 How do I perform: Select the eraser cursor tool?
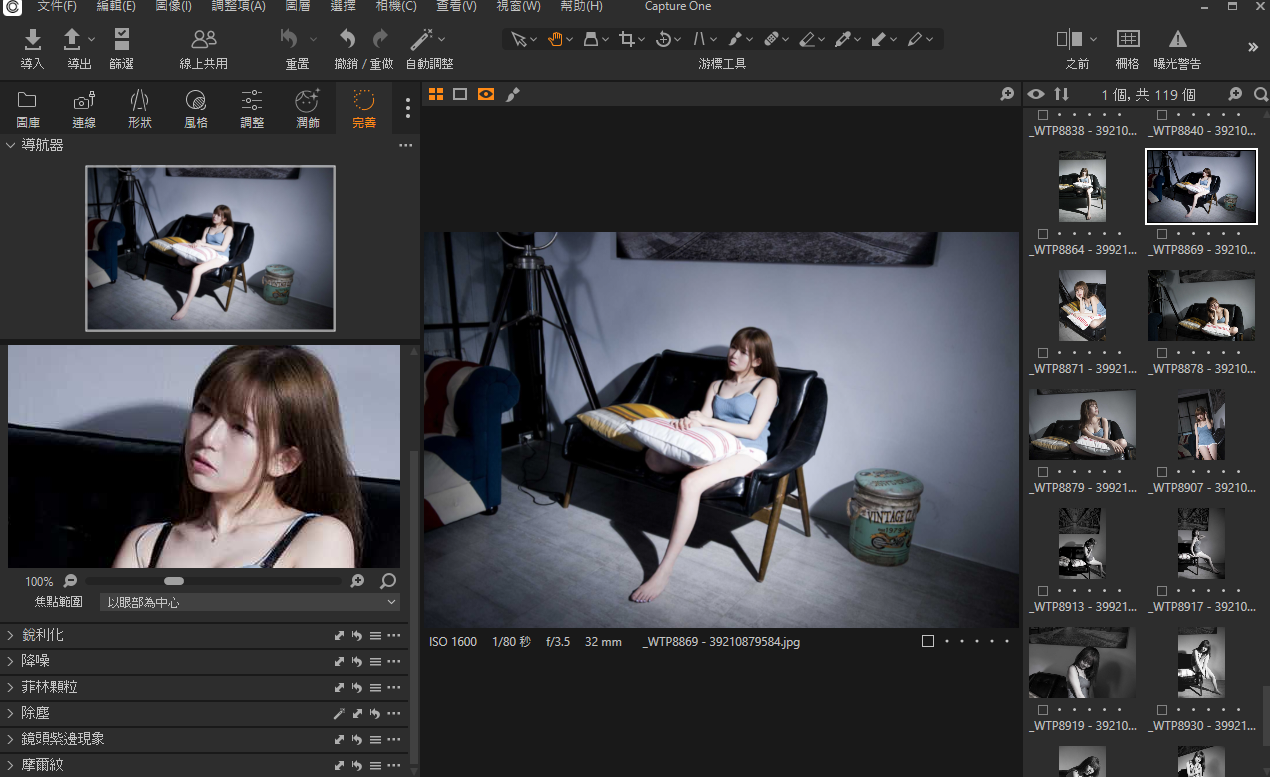click(807, 40)
